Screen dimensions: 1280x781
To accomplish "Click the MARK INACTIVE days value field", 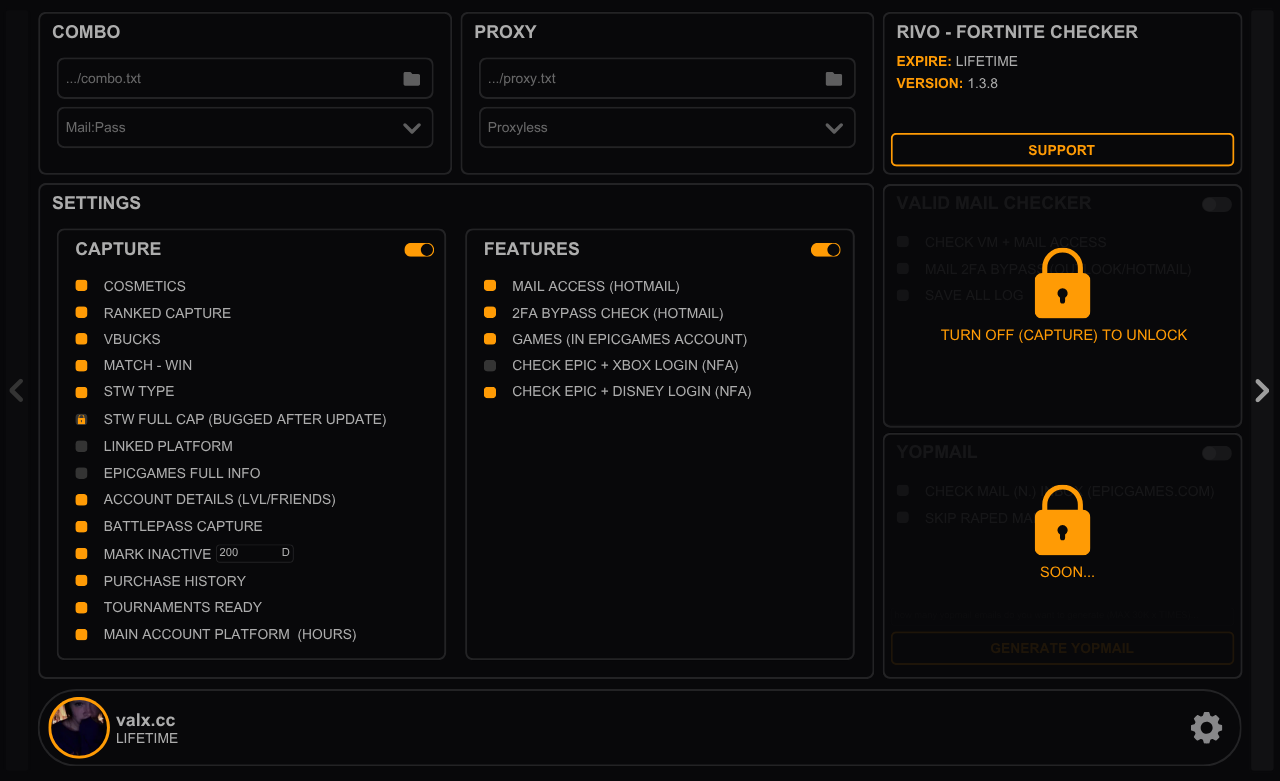I will (x=254, y=553).
